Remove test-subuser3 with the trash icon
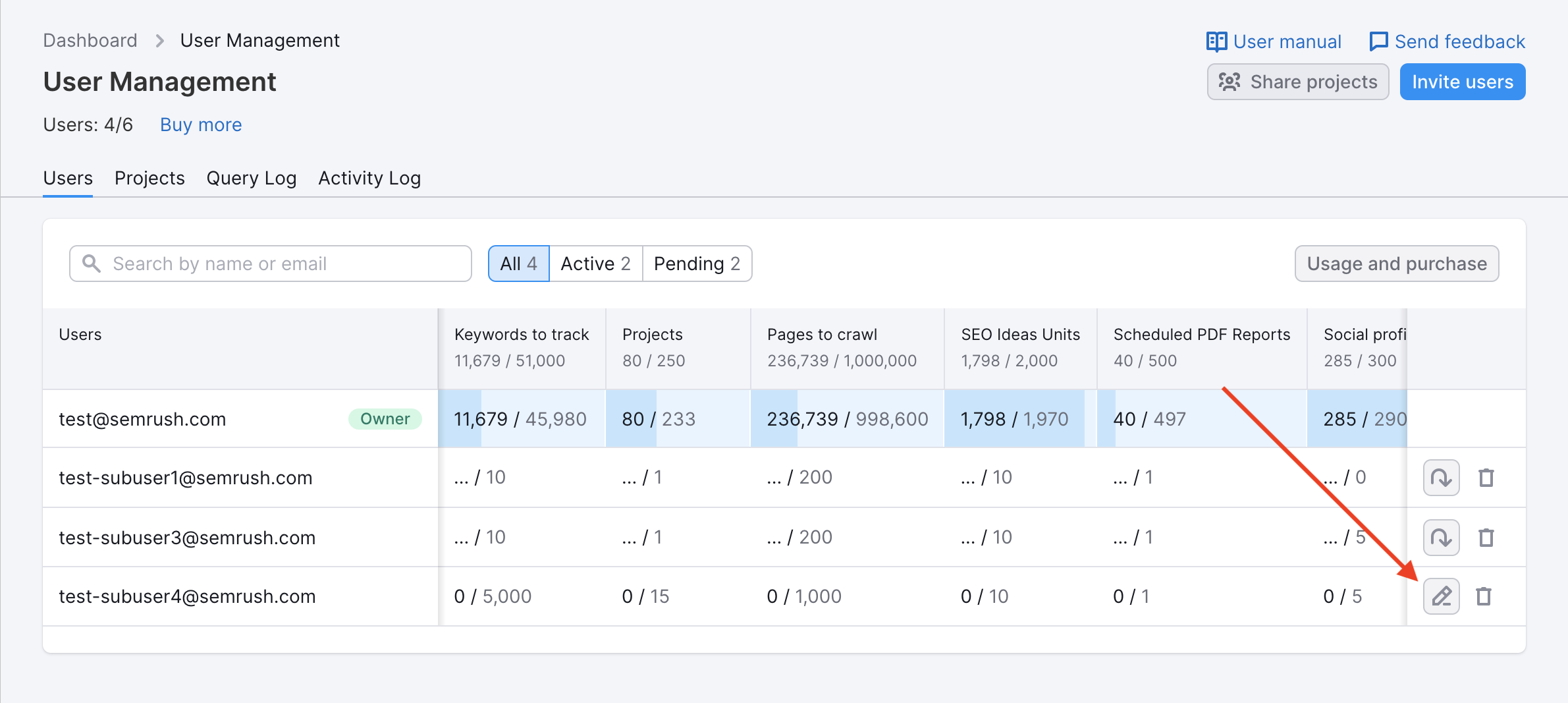1568x703 pixels. pos(1486,538)
